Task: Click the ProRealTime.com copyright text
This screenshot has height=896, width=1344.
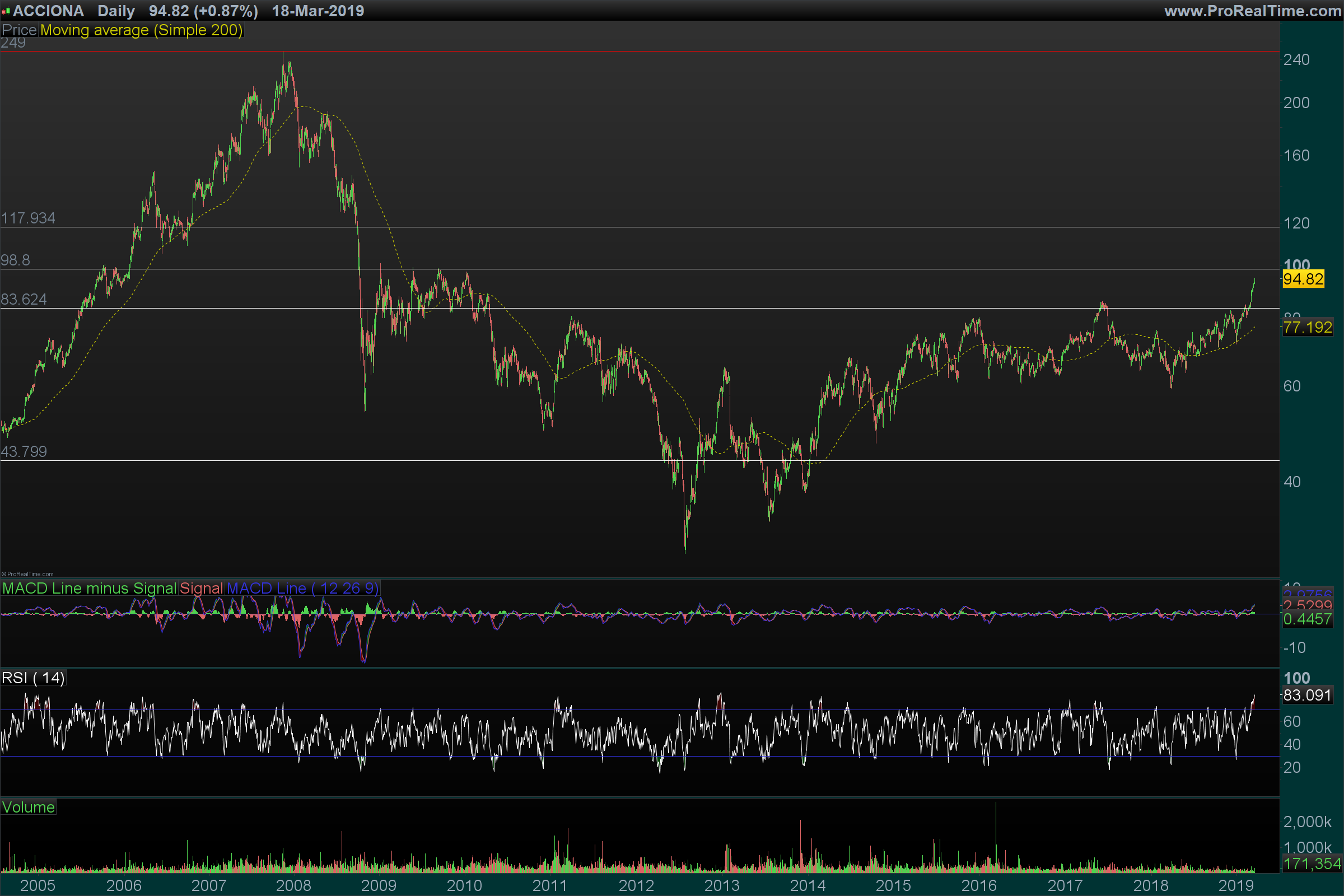Action: pos(27,575)
